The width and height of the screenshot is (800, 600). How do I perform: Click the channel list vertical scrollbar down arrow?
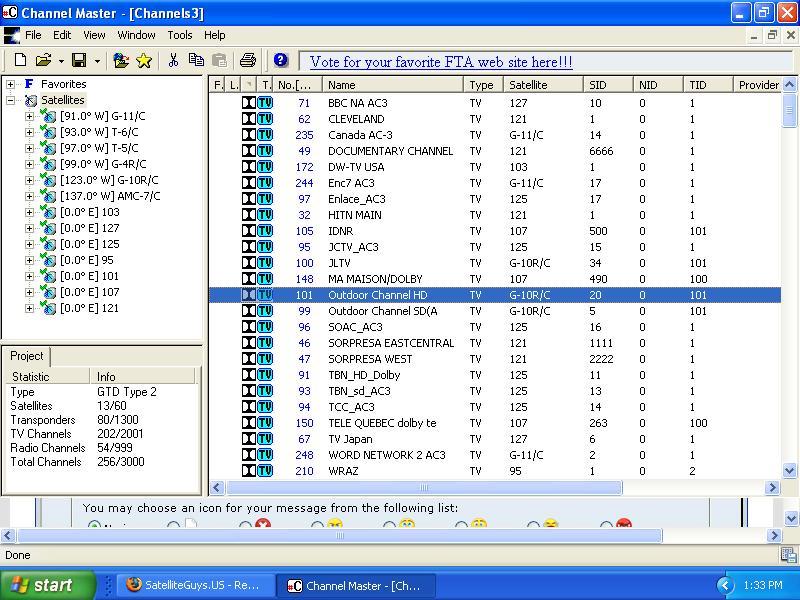pos(789,470)
